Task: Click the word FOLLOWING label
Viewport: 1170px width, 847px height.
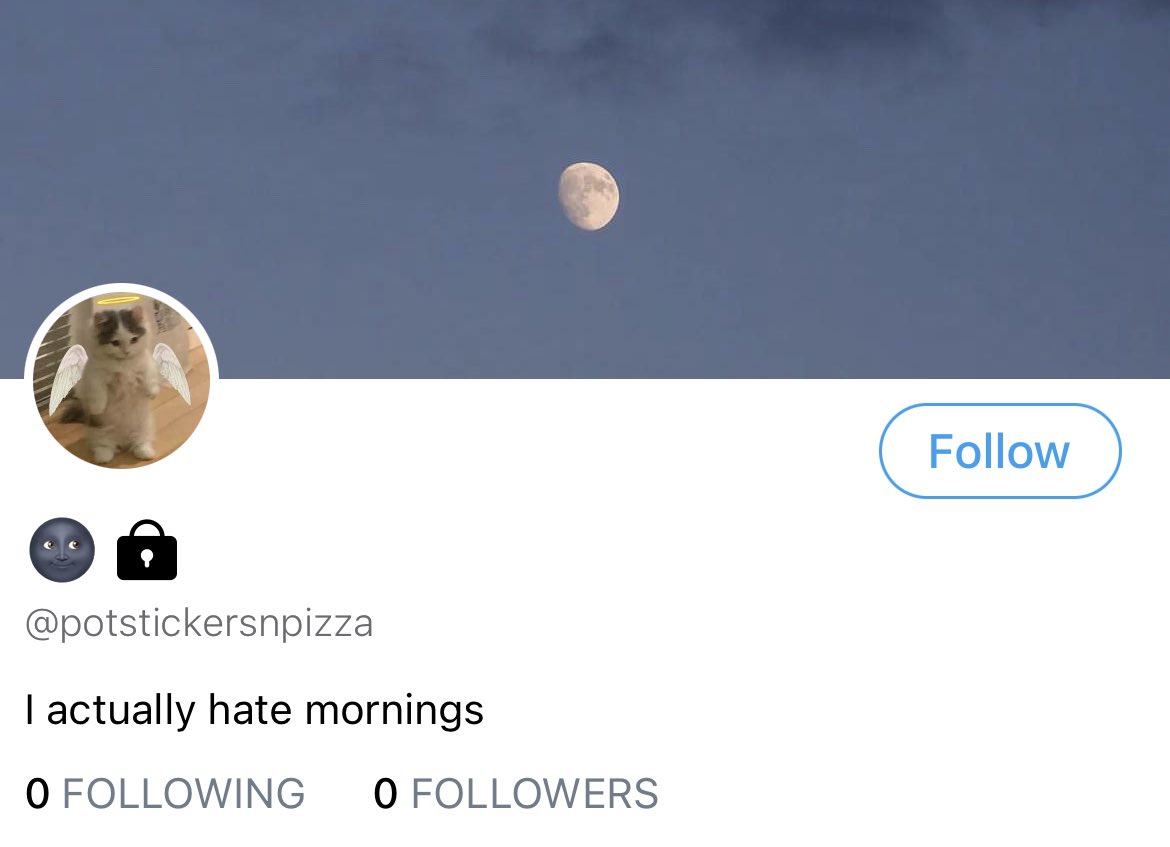Action: [184, 793]
